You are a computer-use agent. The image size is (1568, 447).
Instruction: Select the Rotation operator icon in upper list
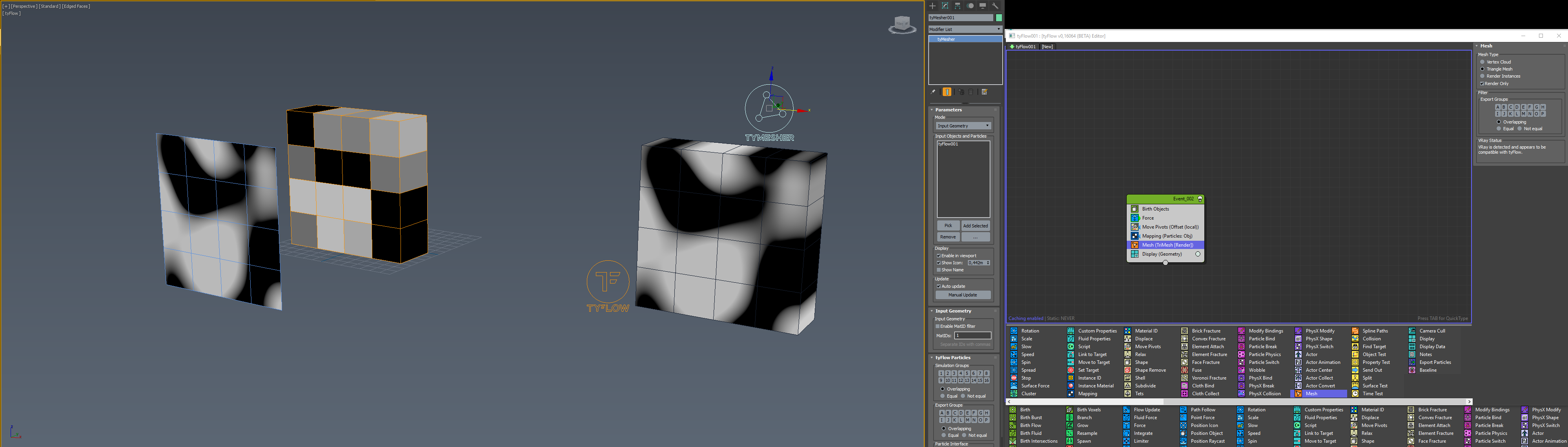[1014, 331]
